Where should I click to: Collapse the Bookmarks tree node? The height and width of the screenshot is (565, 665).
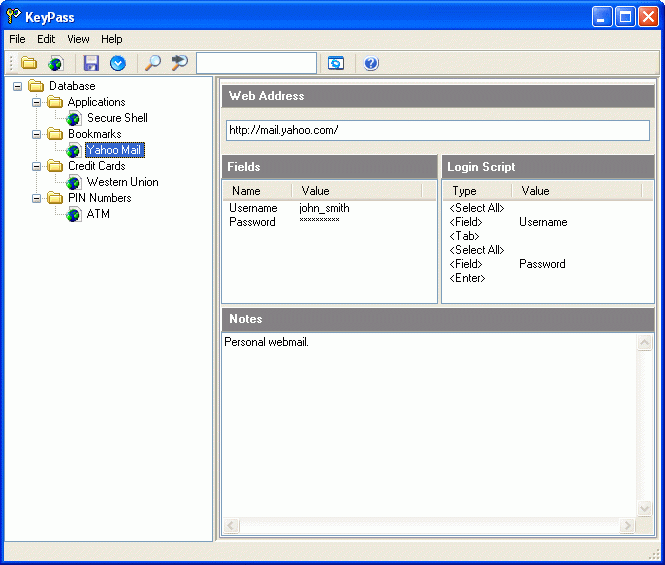click(x=36, y=134)
